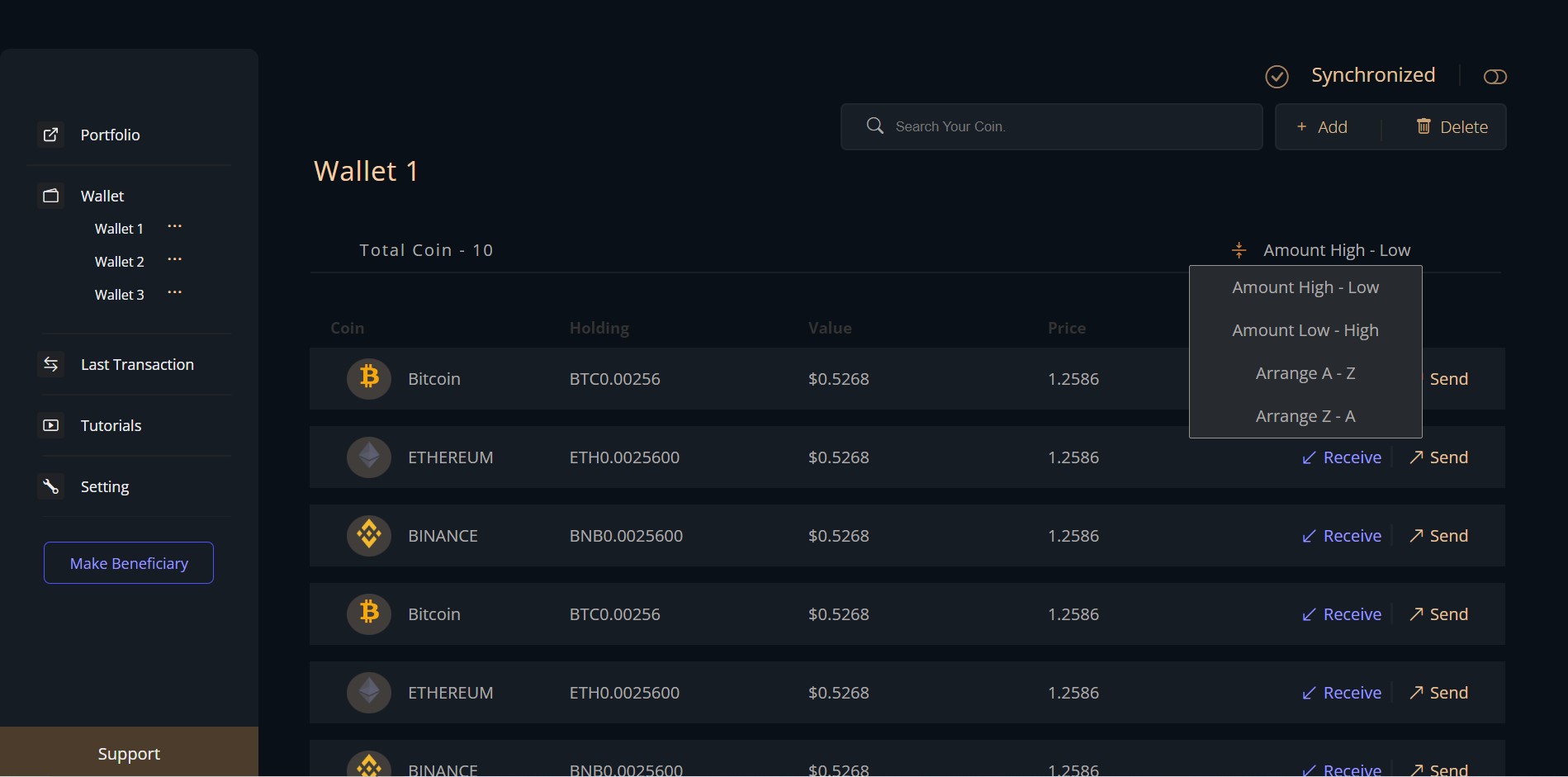Click the Synchronized status text
This screenshot has height=777, width=1568.
click(x=1373, y=75)
